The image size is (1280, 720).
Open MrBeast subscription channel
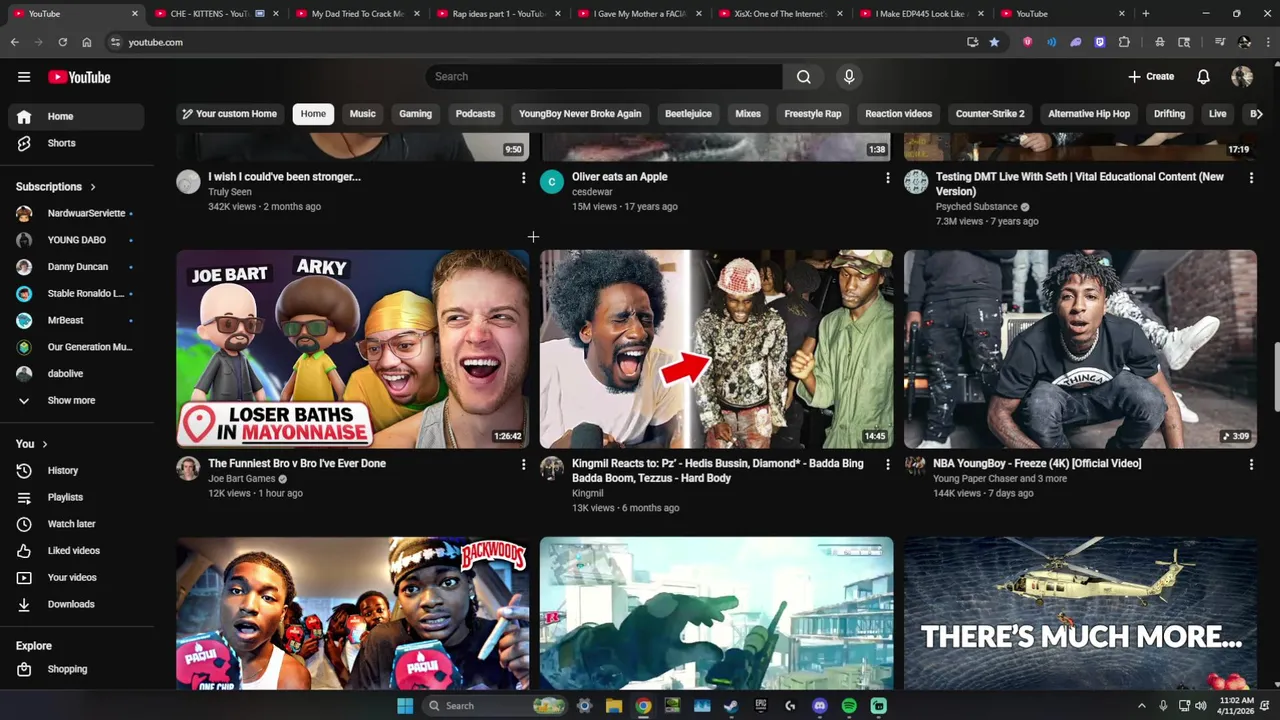76,320
